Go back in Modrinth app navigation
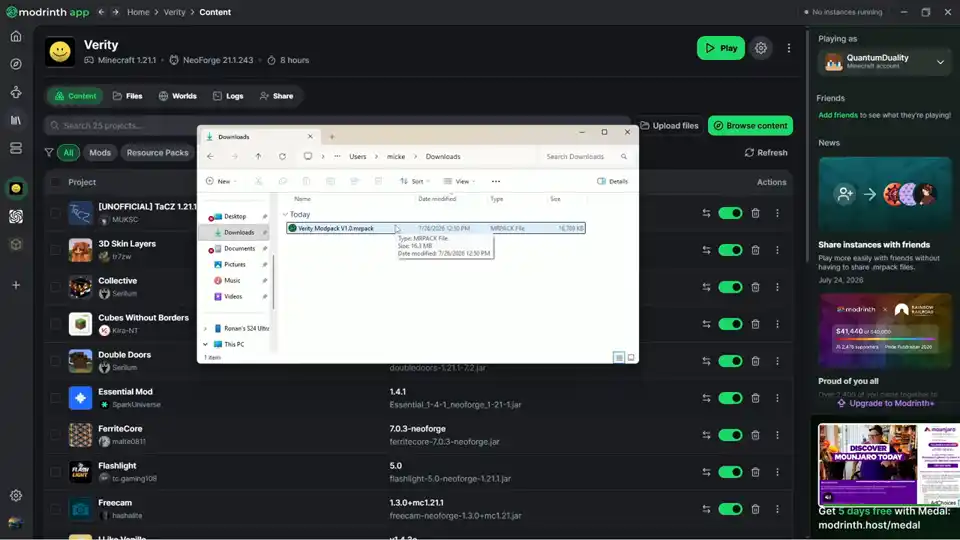Image resolution: width=960 pixels, height=540 pixels. (101, 12)
